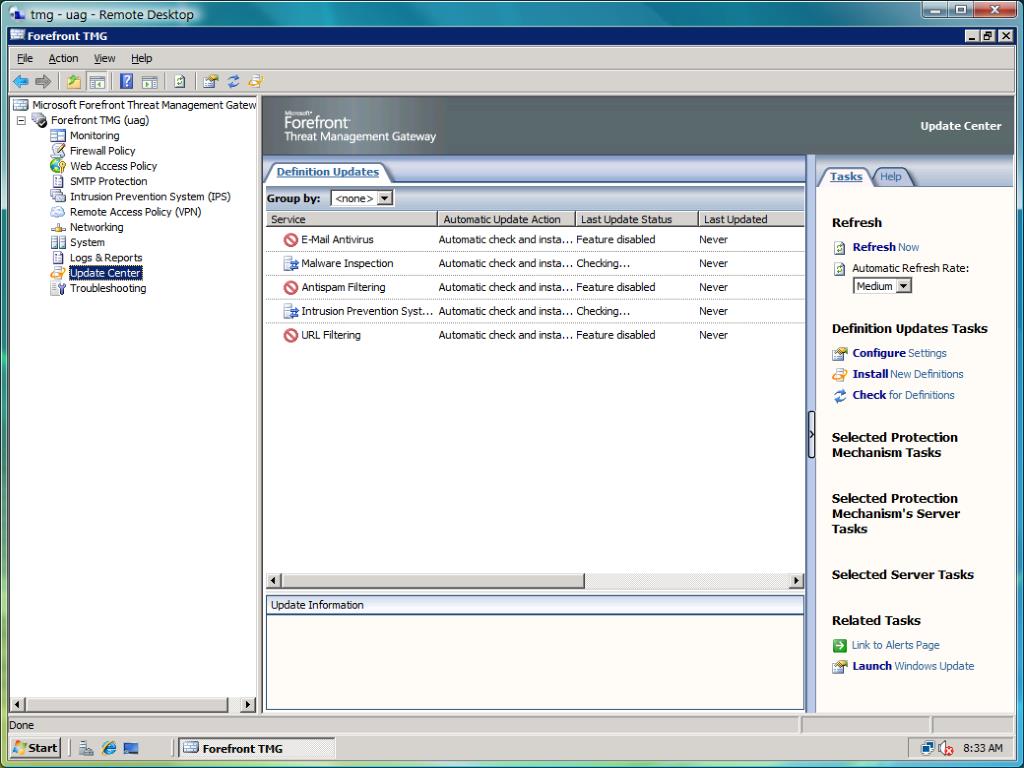Open the Action menu
The height and width of the screenshot is (768, 1024).
[63, 58]
